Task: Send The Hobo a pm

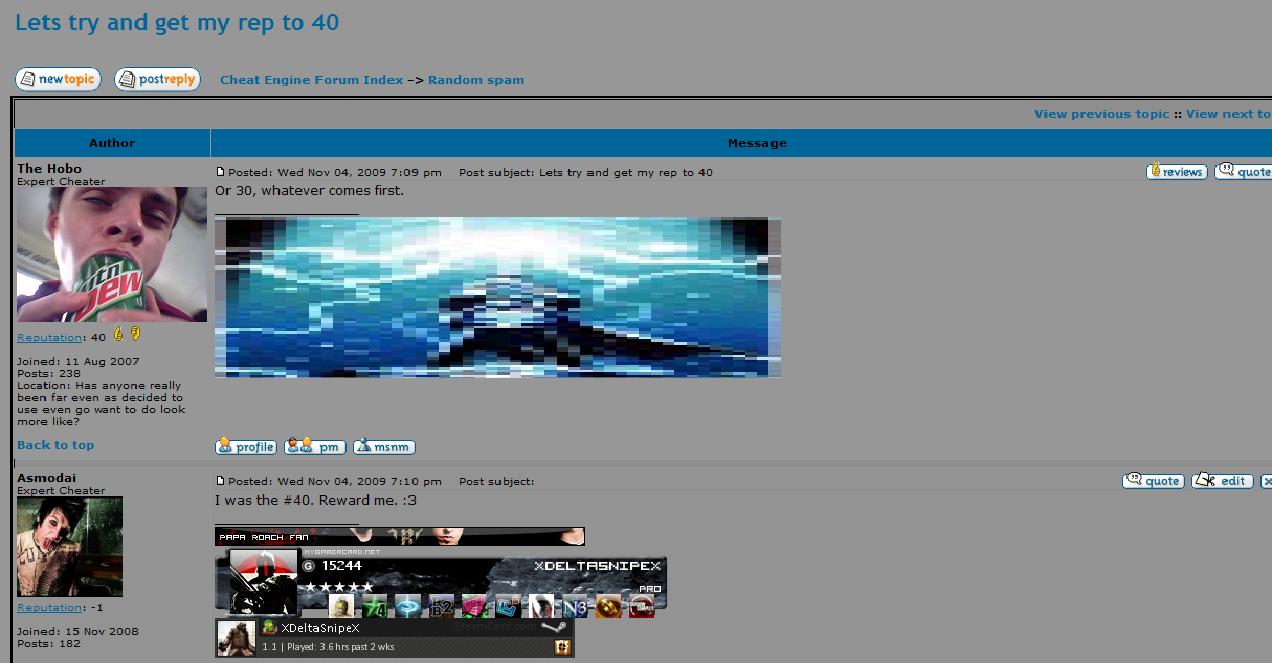Action: 315,446
